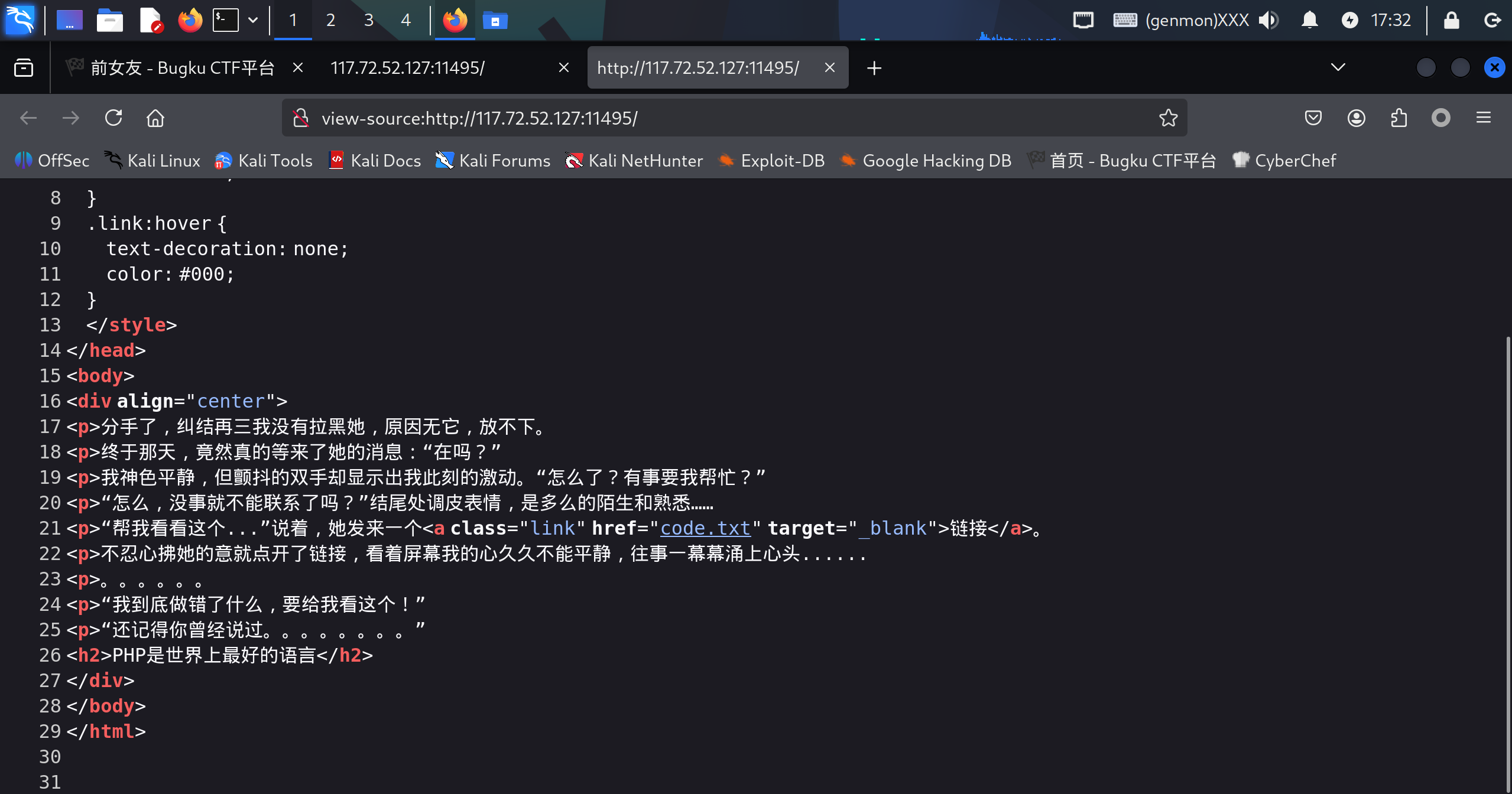Bookmark this page with the star
1512x794 pixels.
1168,118
